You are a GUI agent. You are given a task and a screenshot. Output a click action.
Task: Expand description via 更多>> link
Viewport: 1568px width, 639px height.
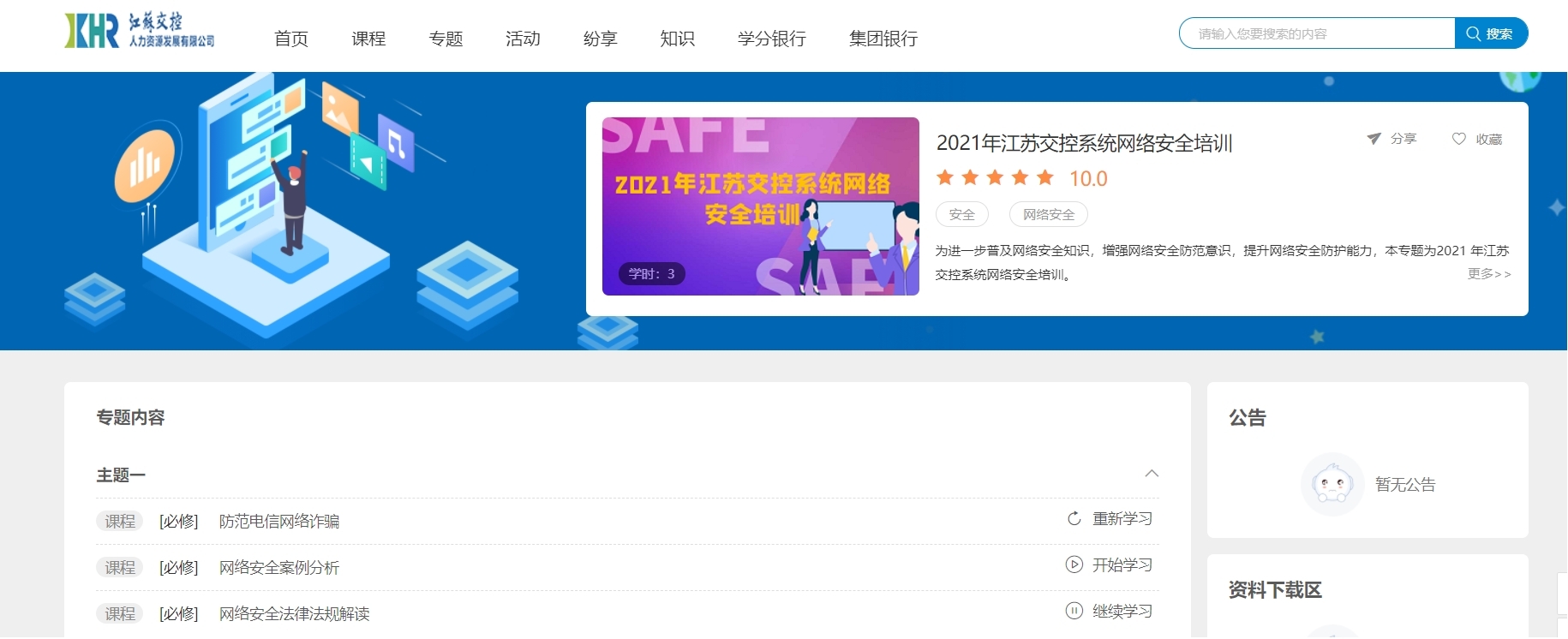pyautogui.click(x=1489, y=274)
